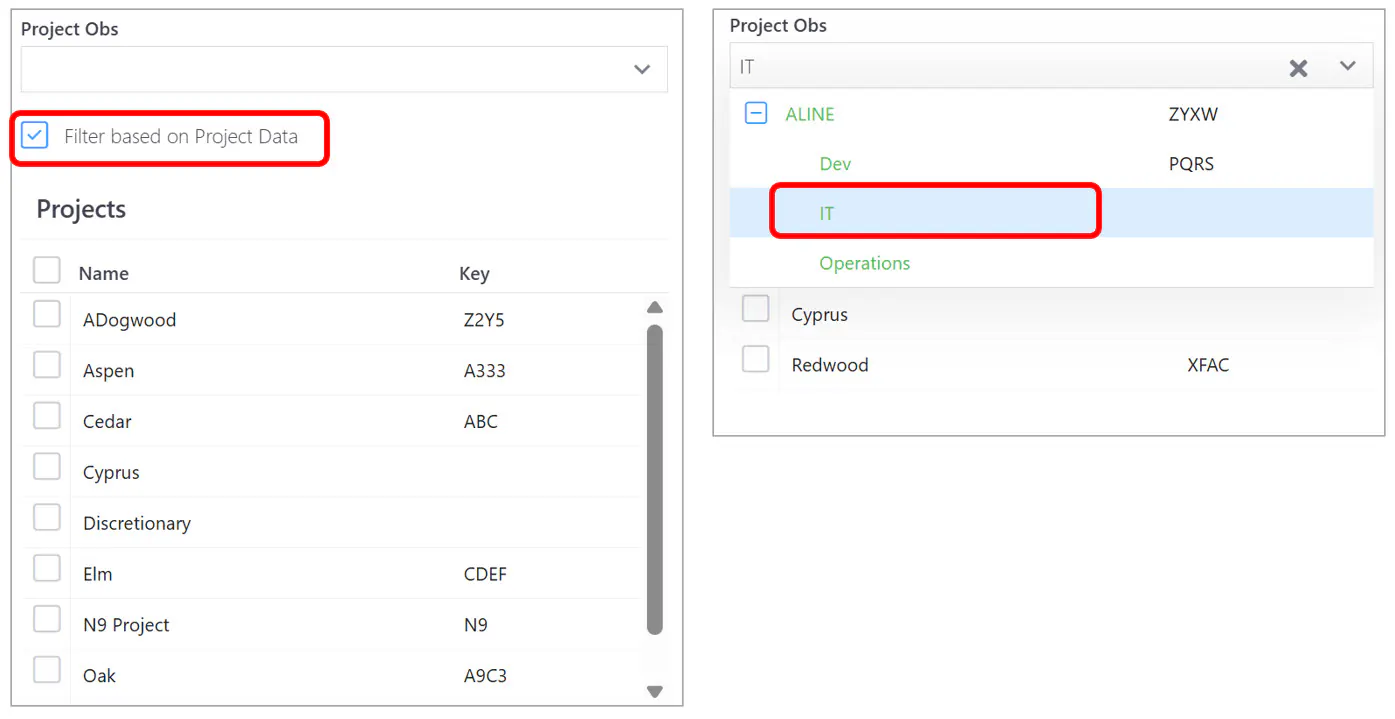The image size is (1395, 719).
Task: Click key value A9C3
Action: tap(485, 676)
